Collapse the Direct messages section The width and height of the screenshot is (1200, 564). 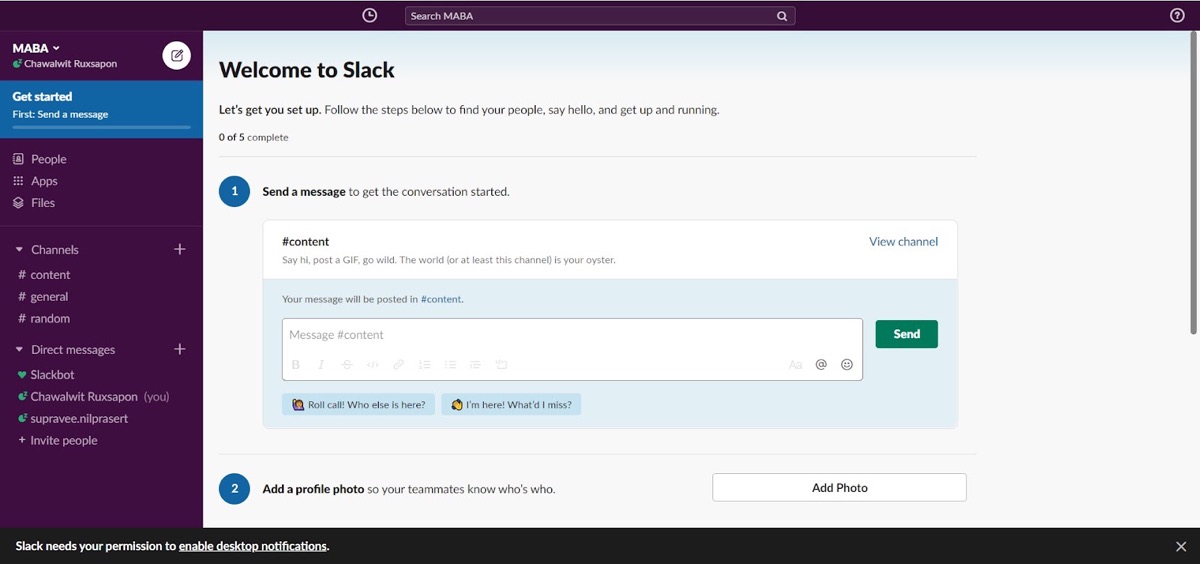pyautogui.click(x=19, y=350)
